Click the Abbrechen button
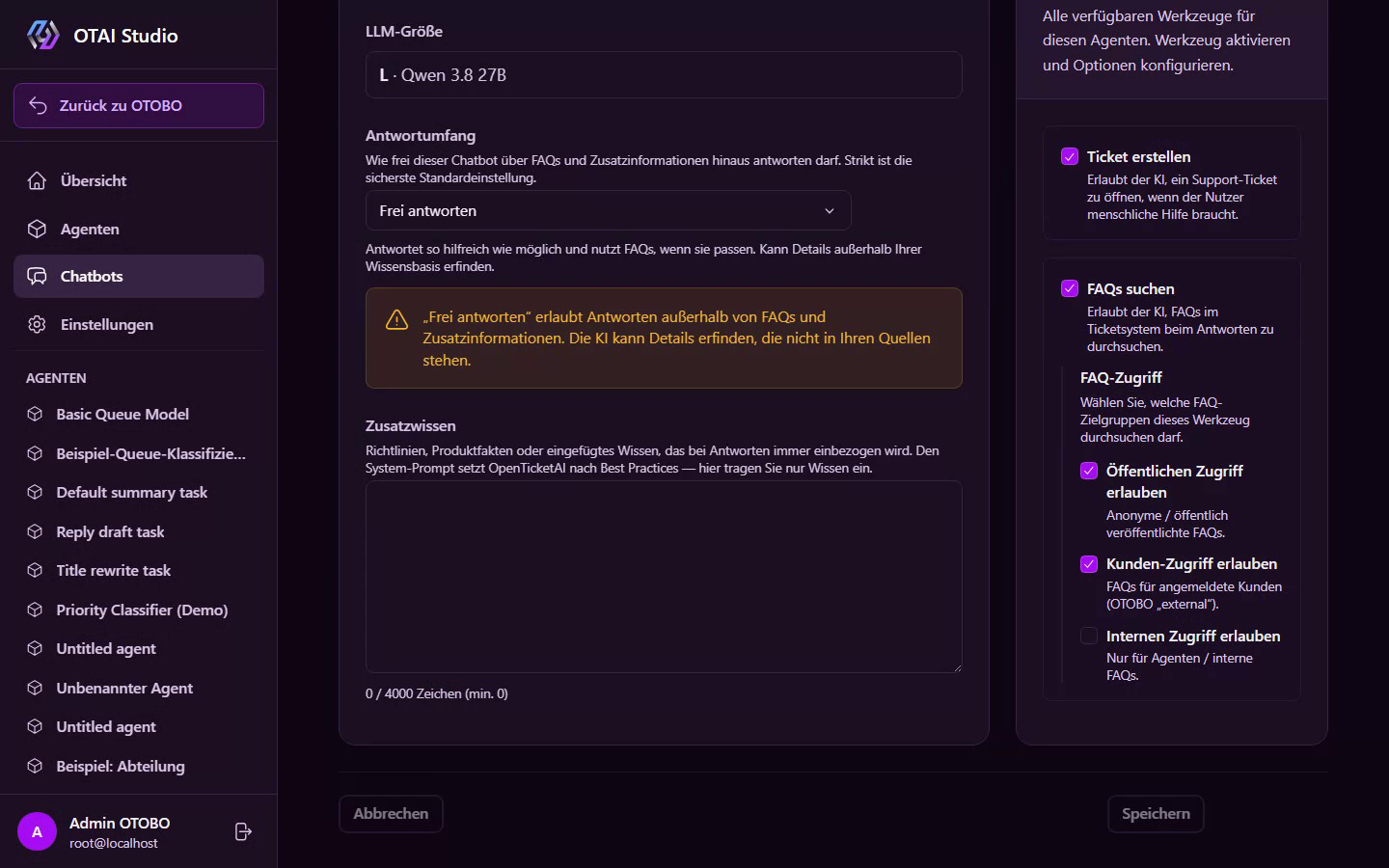 pyautogui.click(x=391, y=813)
